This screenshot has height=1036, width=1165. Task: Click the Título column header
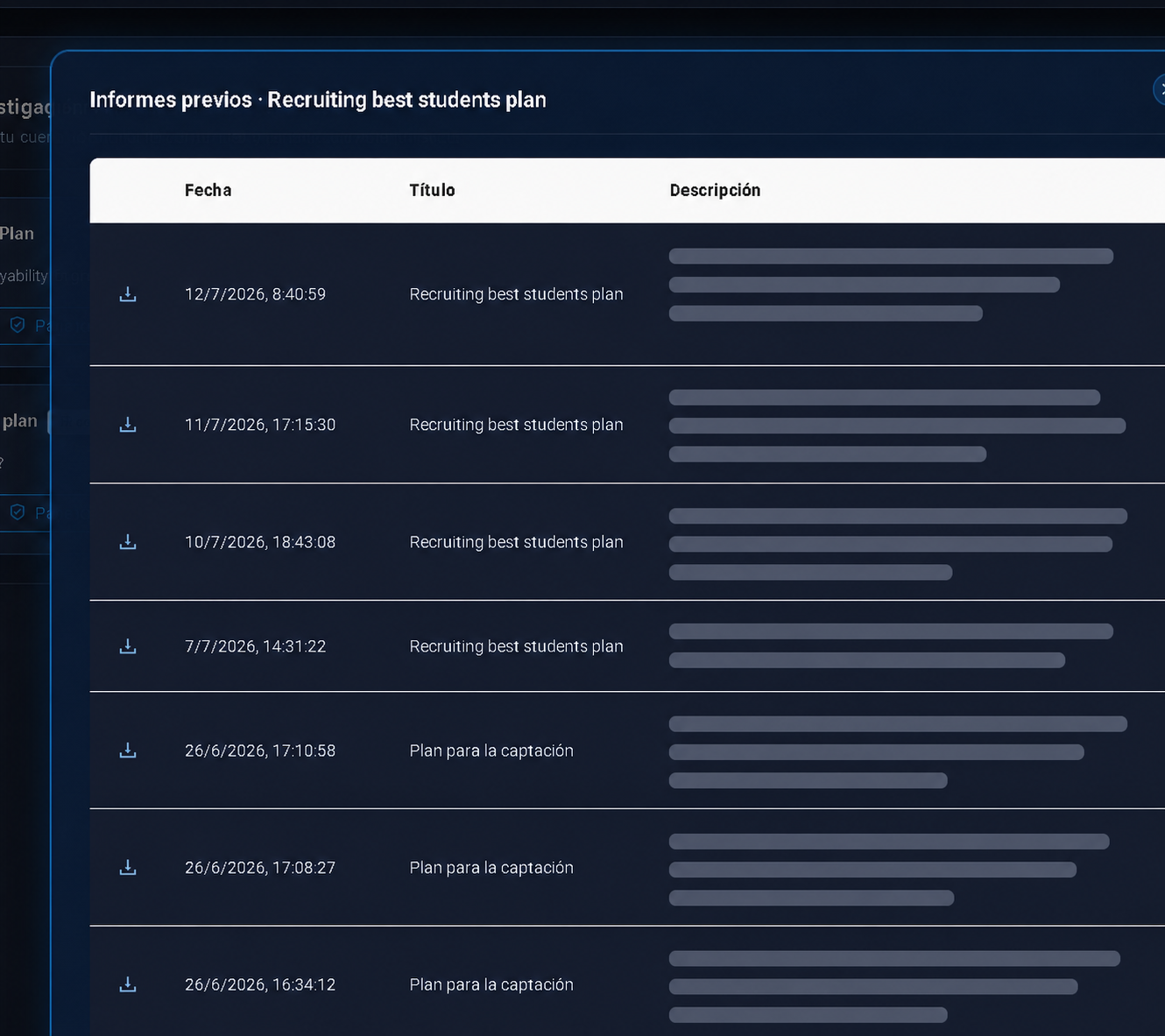(x=432, y=190)
